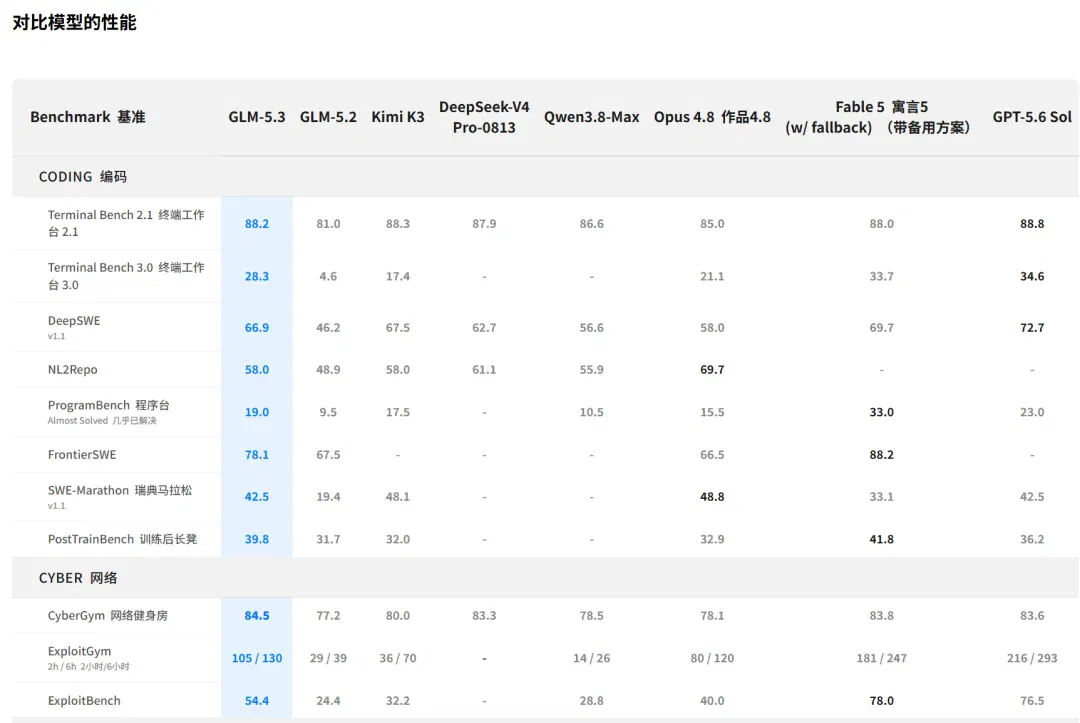1080x723 pixels.
Task: Click GLM-5.2 score 4.6
Action: [328, 276]
